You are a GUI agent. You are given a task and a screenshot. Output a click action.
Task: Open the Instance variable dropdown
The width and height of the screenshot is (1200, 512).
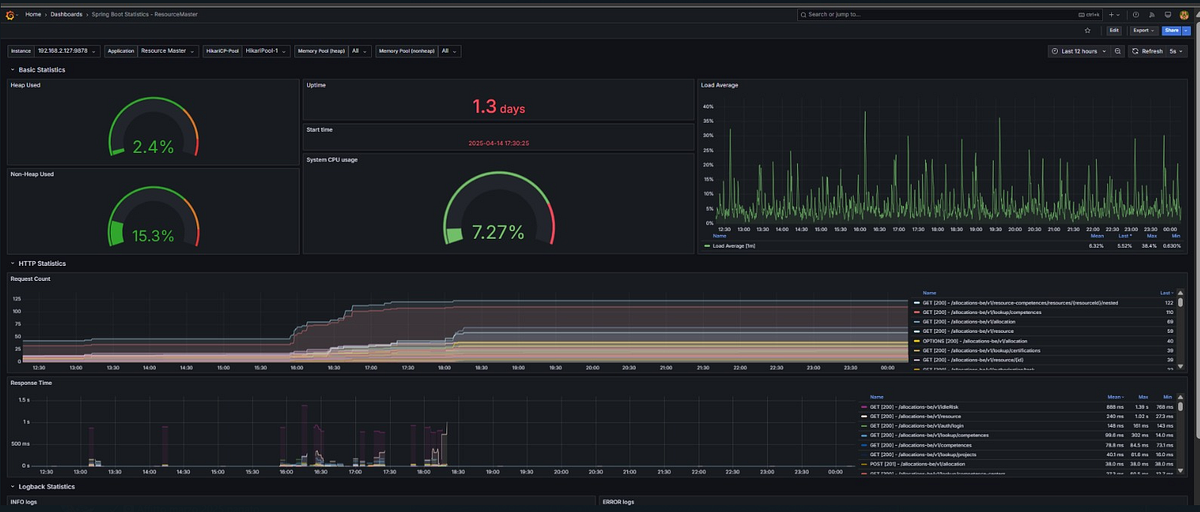tap(66, 50)
